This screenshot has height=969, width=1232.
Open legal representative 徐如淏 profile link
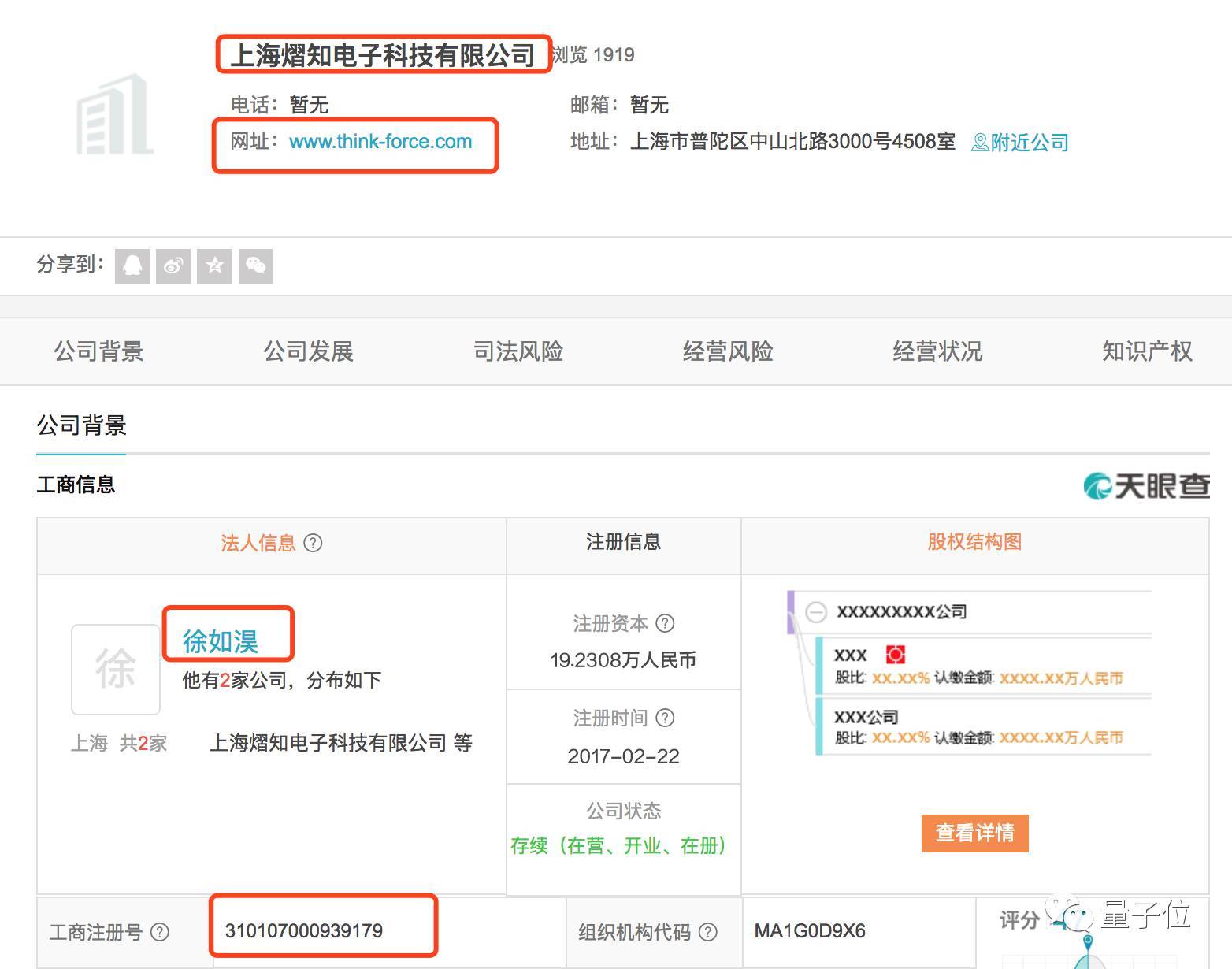(x=221, y=641)
